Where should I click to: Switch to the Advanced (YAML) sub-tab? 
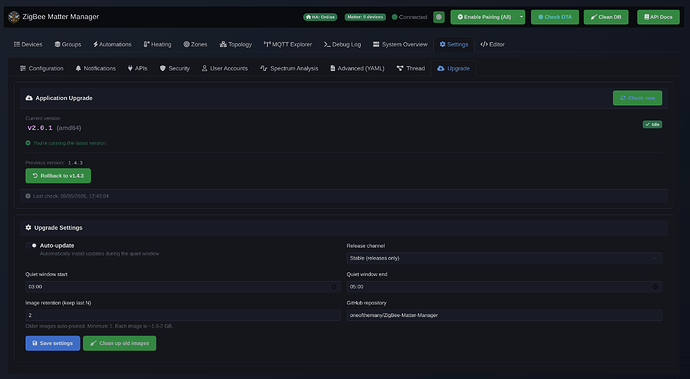click(x=357, y=68)
